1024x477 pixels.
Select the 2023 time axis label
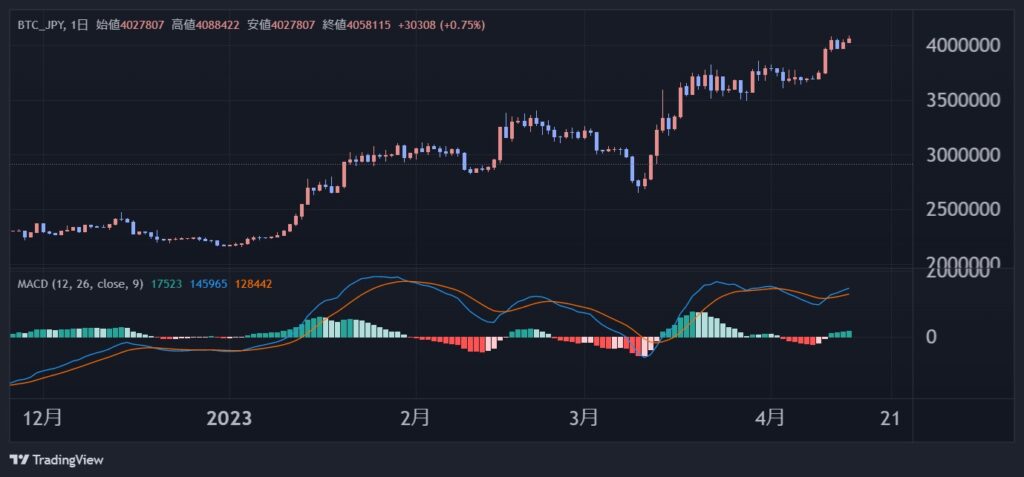pos(229,418)
